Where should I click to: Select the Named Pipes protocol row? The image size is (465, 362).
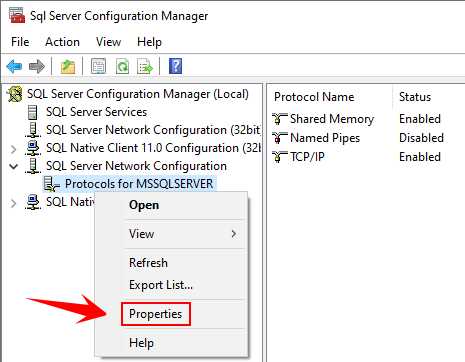[325, 138]
